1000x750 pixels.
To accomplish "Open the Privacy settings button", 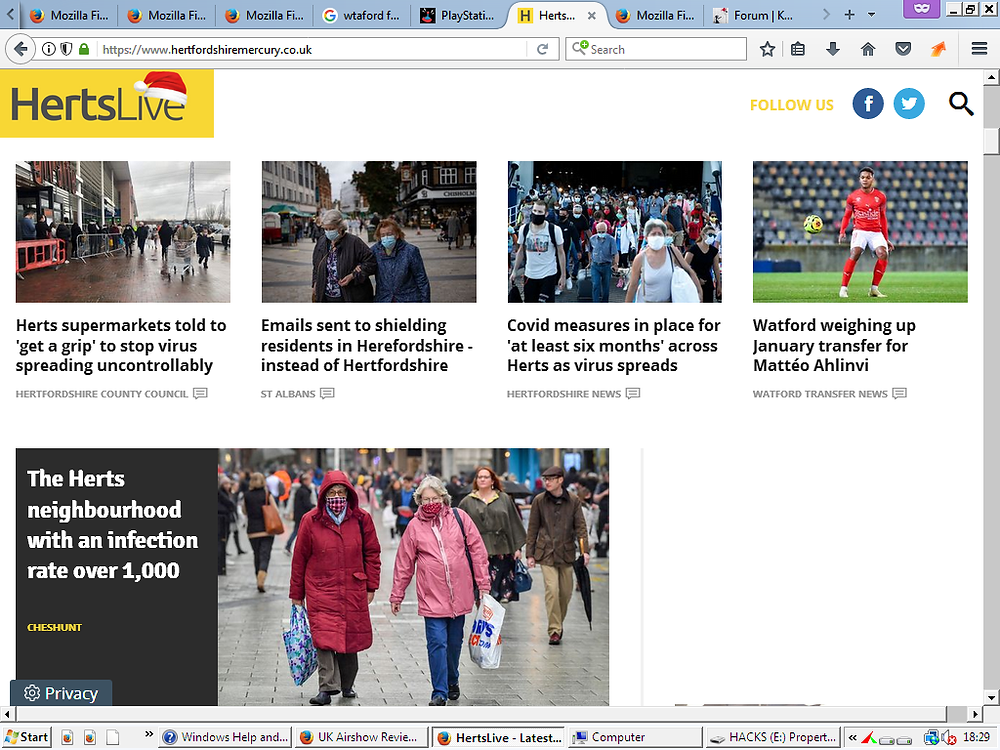I will point(61,693).
